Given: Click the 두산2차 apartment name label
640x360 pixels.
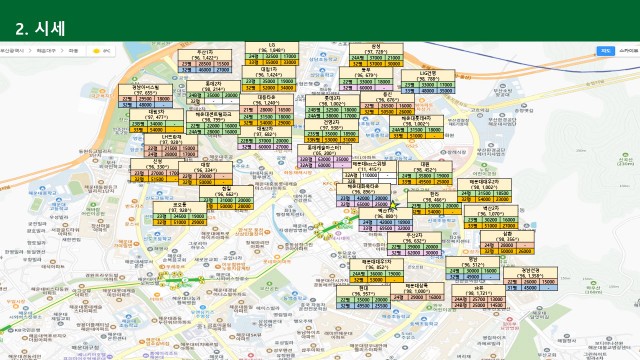Looking at the screenshot, I should click(414, 235).
